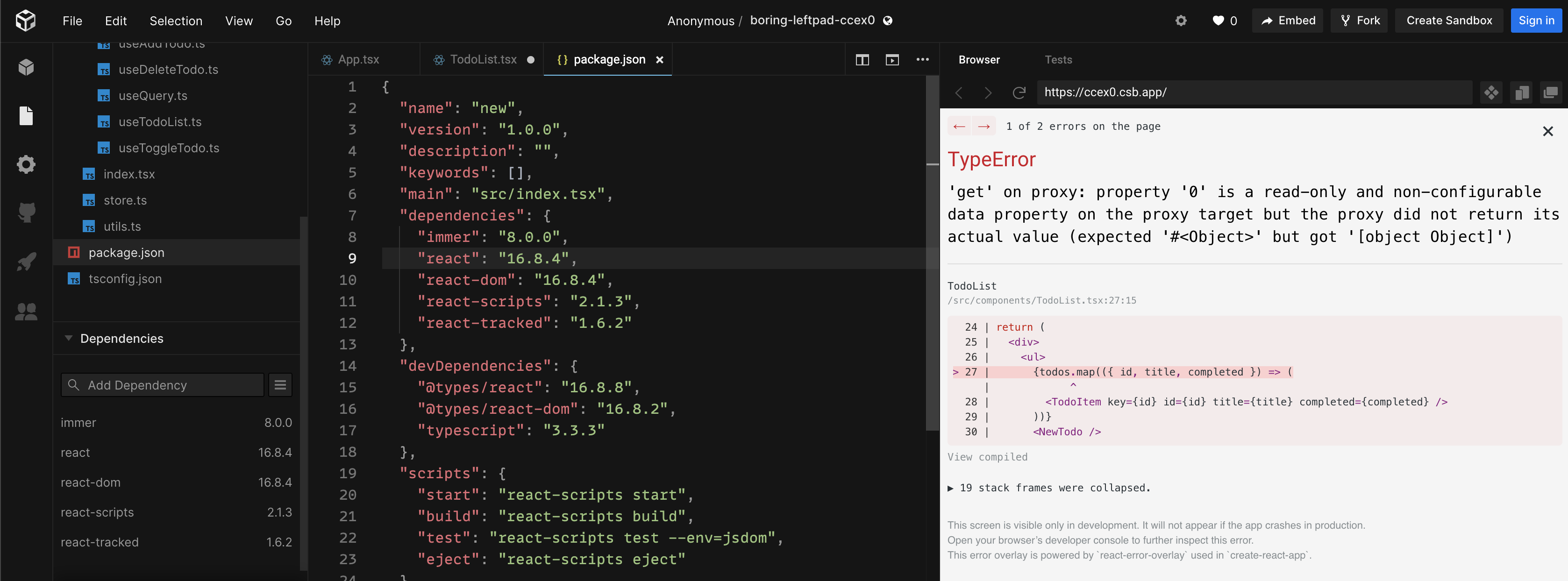
Task: Click the split editor layout icon
Action: click(862, 60)
